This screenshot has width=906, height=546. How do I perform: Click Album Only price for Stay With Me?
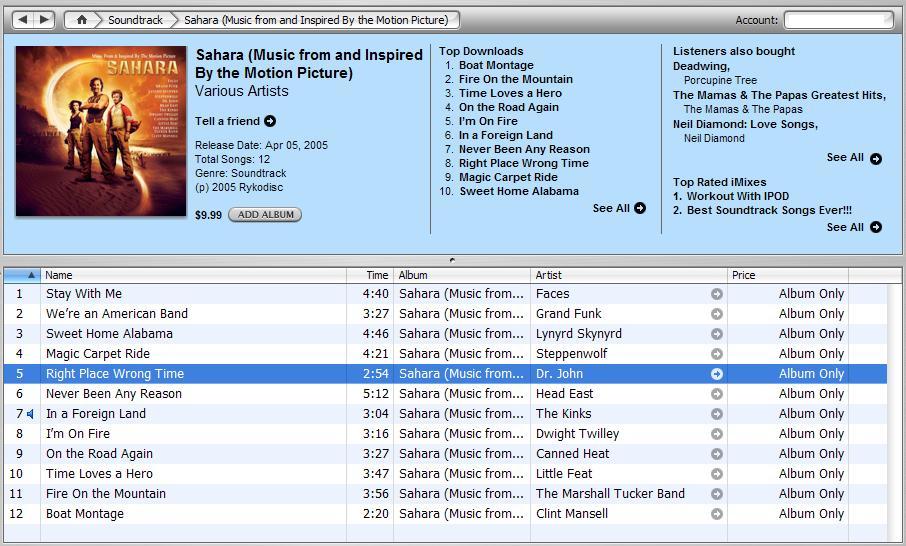coord(811,294)
